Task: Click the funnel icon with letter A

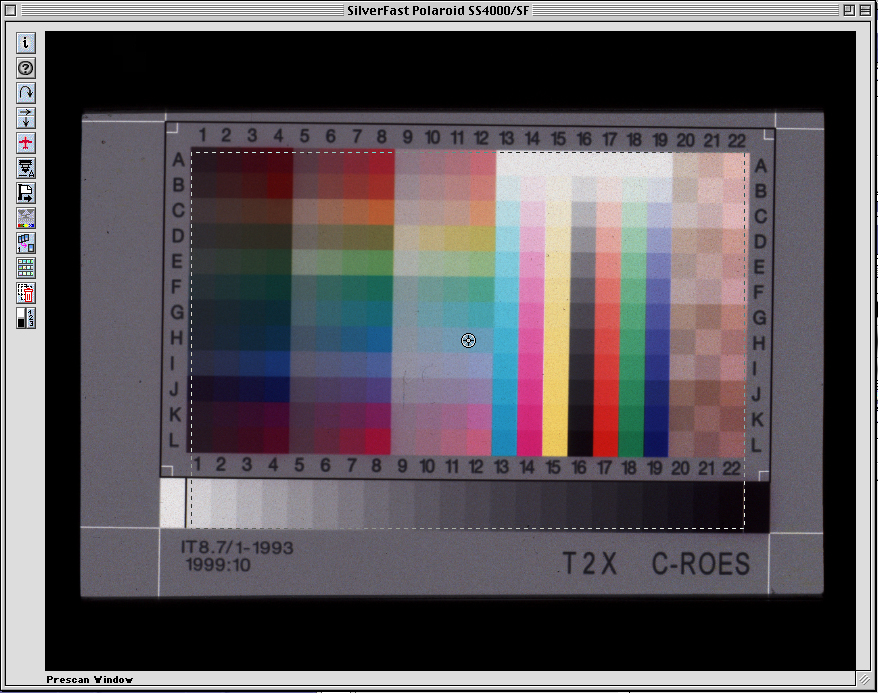Action: coord(26,168)
